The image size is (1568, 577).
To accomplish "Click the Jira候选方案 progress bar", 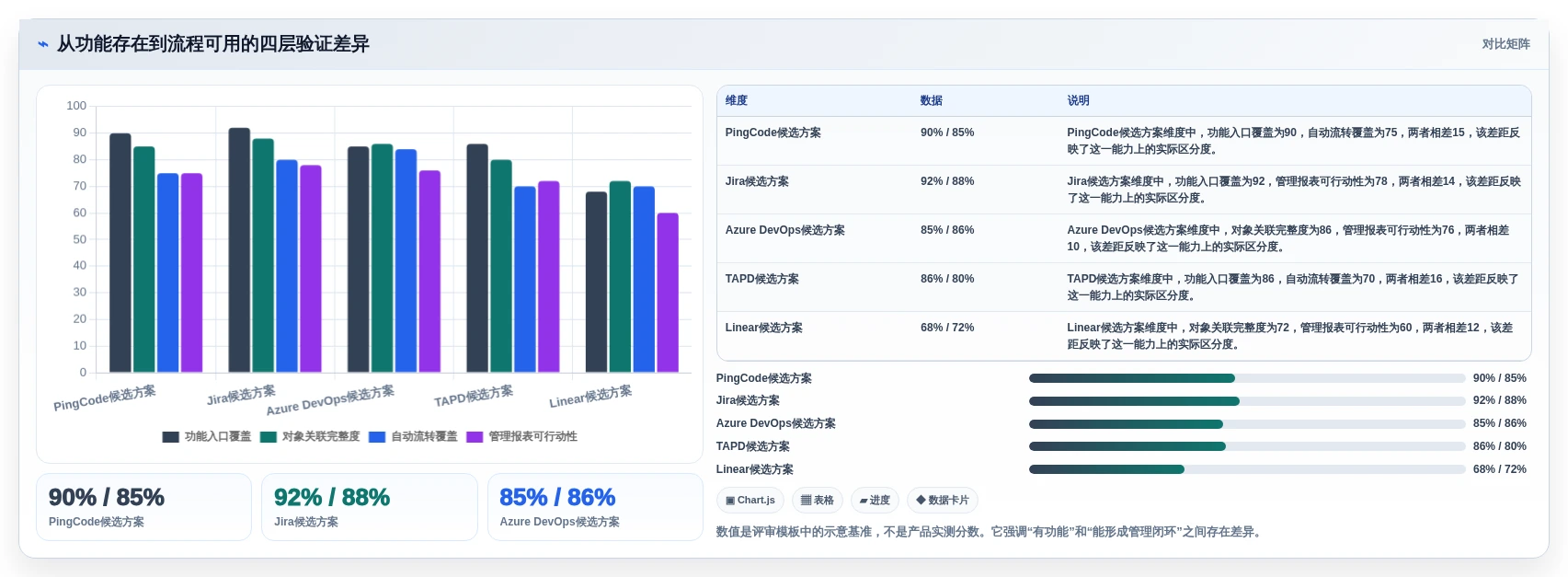I will coord(1247,401).
